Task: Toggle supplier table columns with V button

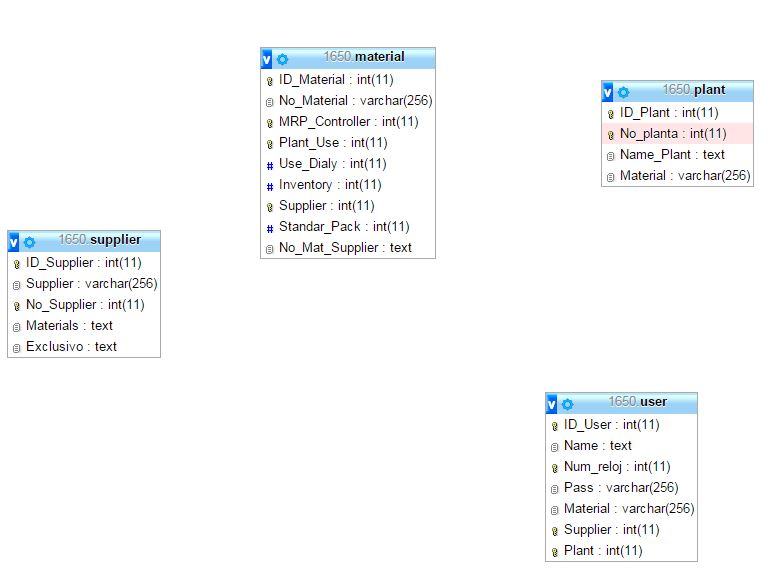Action: pos(13,242)
